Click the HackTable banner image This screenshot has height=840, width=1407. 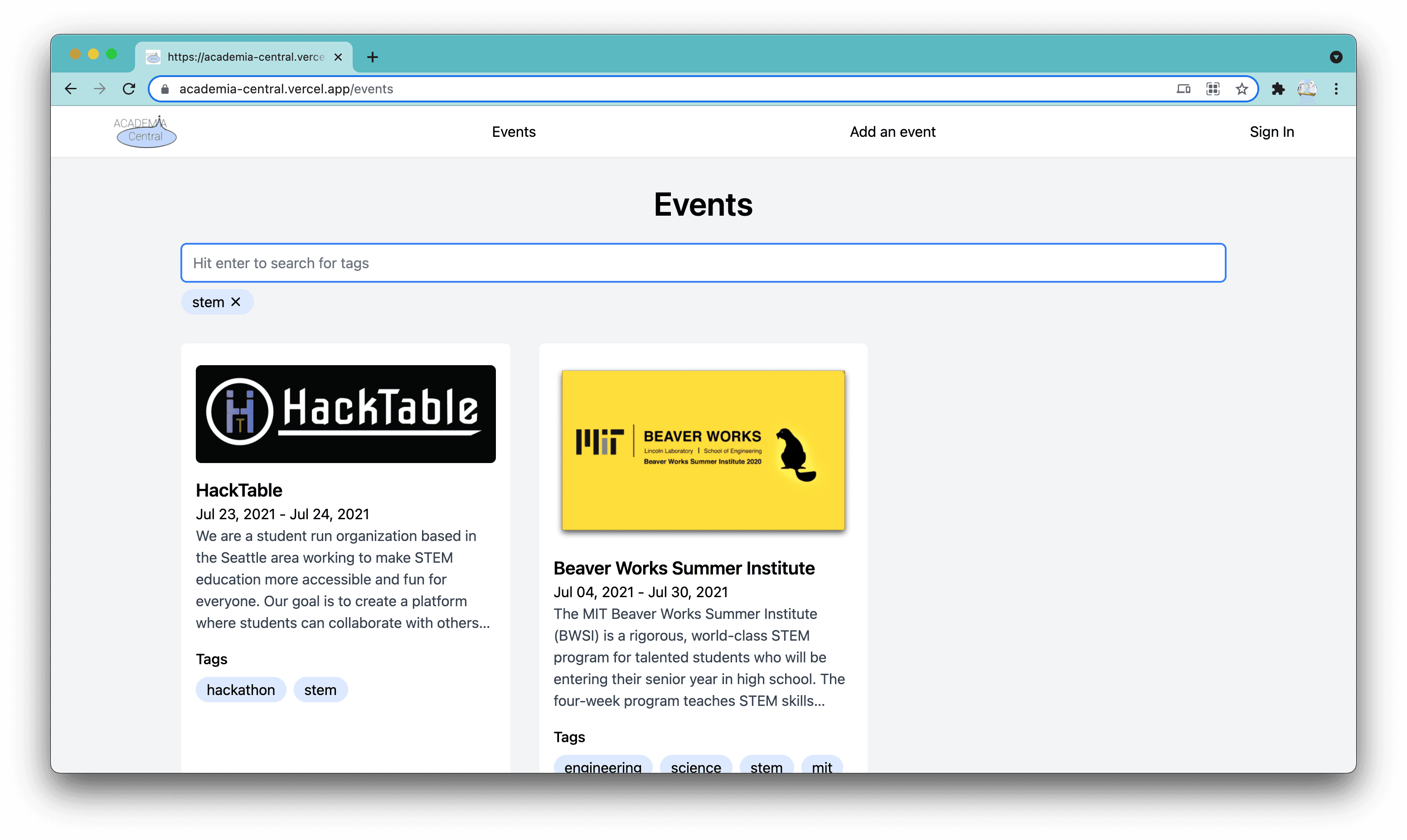click(x=345, y=414)
